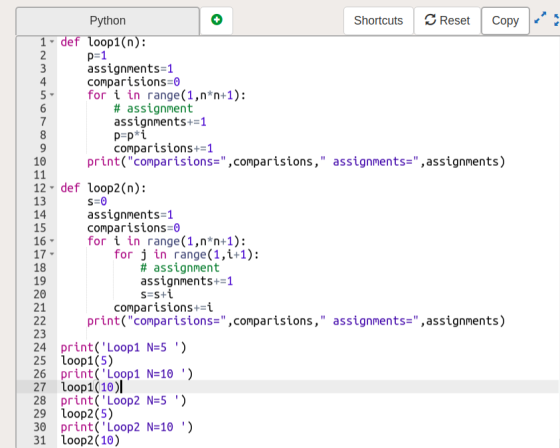Click 's=0' on line 13
560x448 pixels.
point(97,201)
